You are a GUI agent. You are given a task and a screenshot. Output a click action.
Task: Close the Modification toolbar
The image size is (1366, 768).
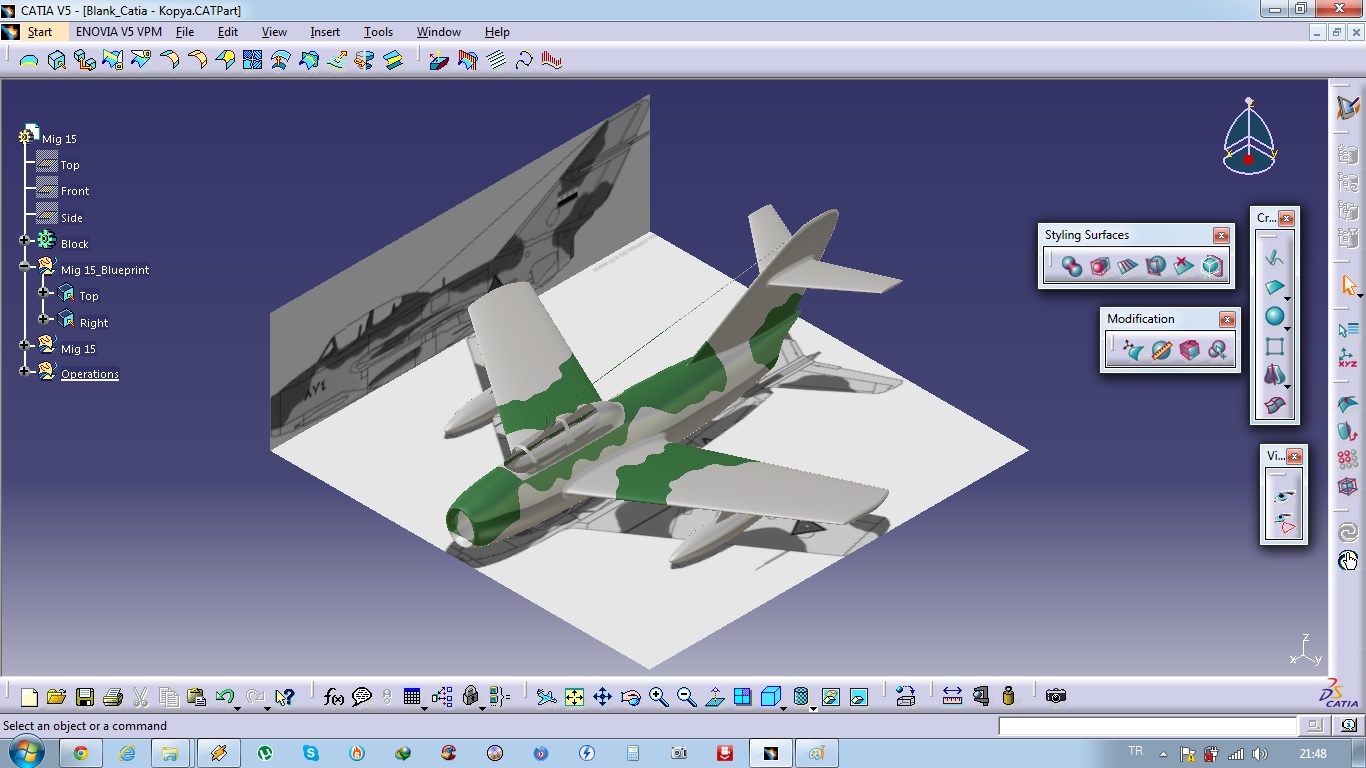(x=1227, y=319)
